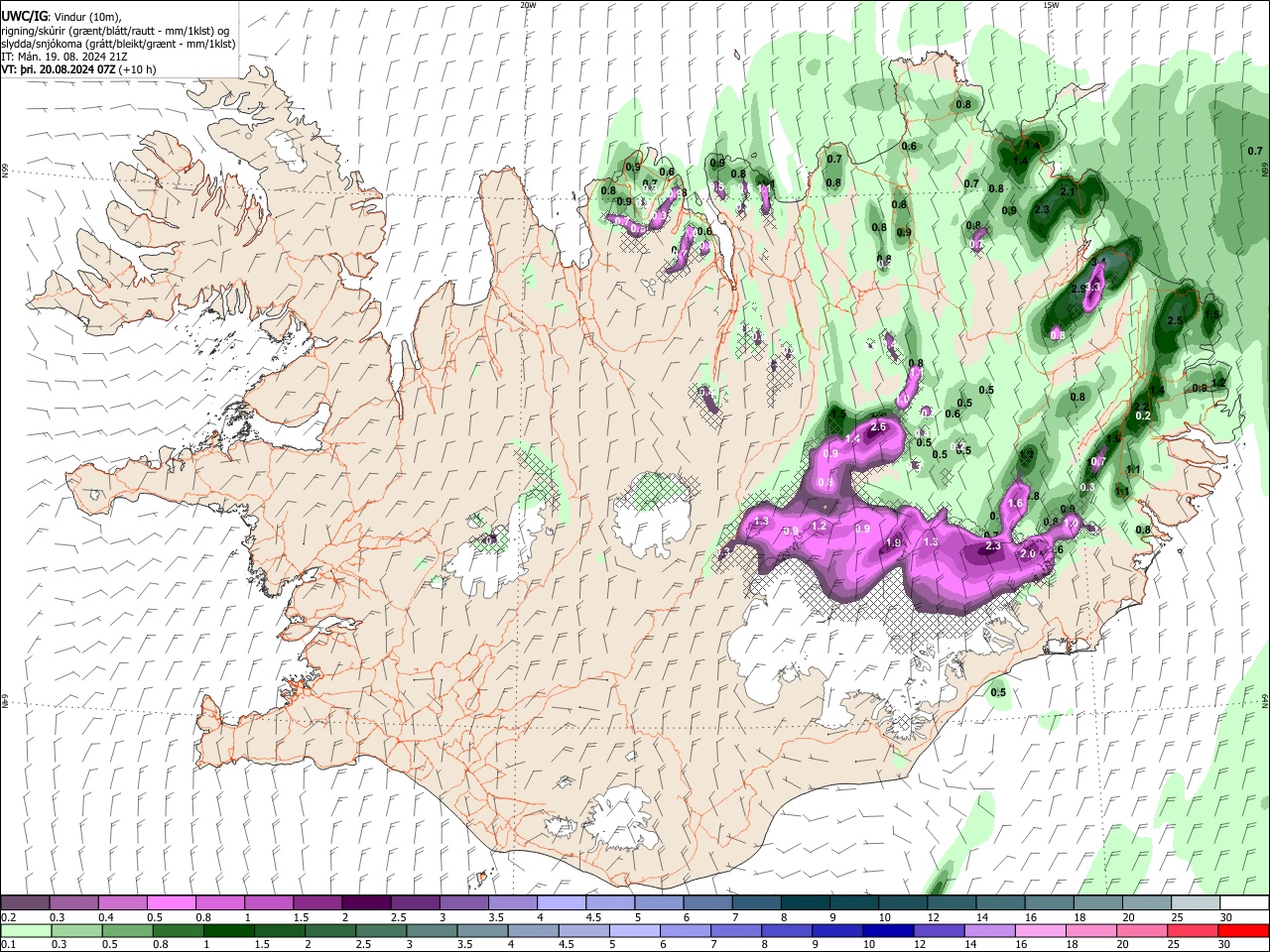1270x952 pixels.
Task: Click the 'slydda/snjókoma' legend description line
Action: click(x=118, y=44)
